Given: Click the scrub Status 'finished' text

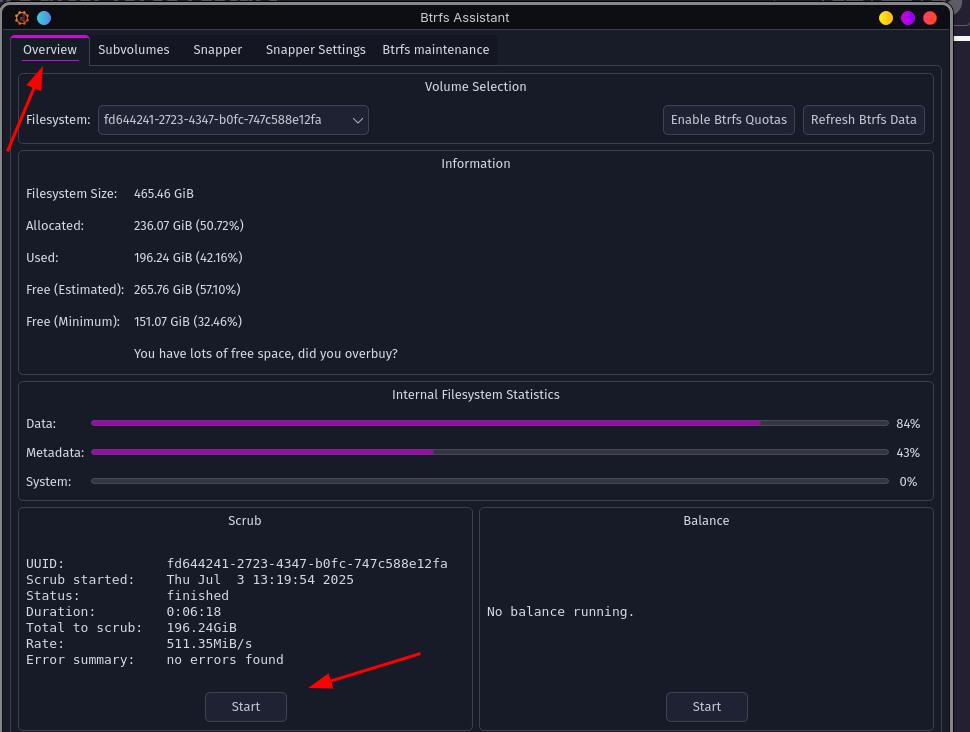Looking at the screenshot, I should pos(197,596).
